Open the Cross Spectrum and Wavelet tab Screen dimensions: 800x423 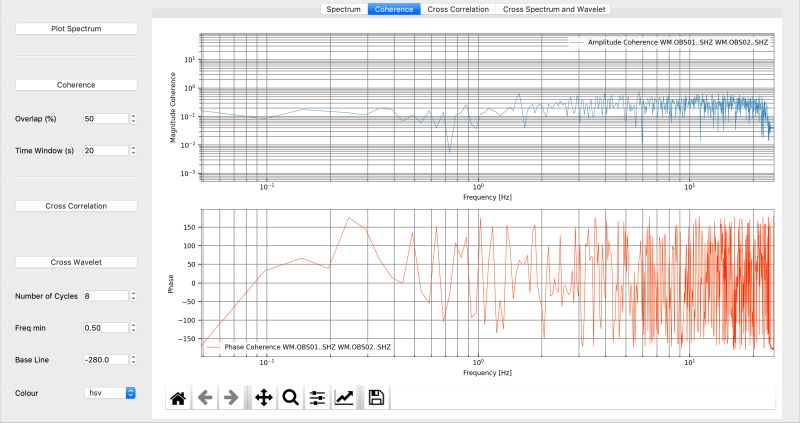tap(554, 9)
